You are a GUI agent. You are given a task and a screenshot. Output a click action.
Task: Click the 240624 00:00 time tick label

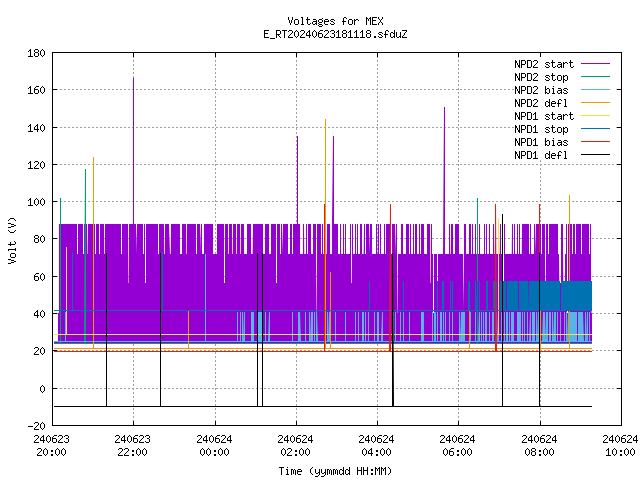pyautogui.click(x=214, y=446)
